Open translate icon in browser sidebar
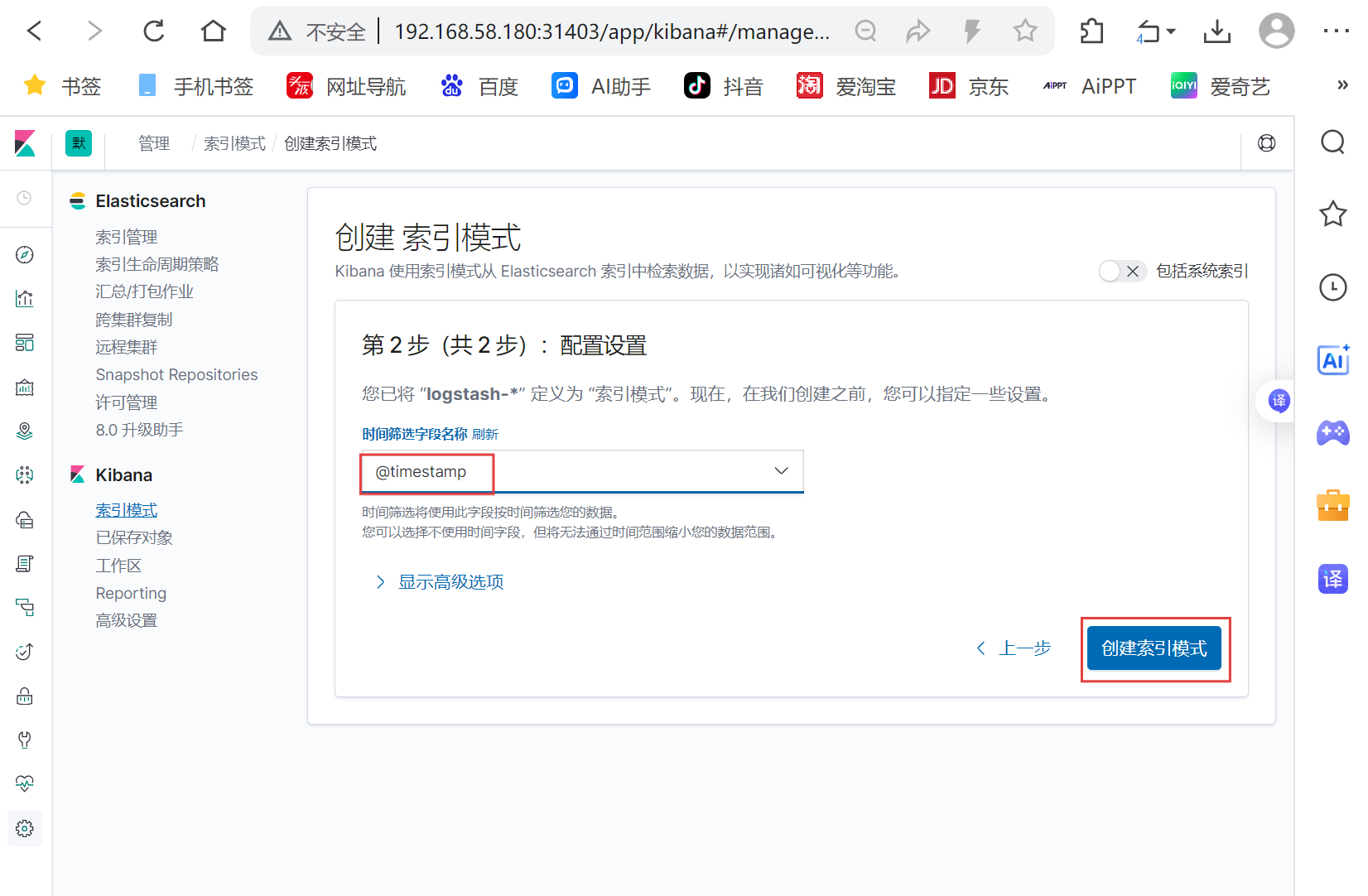The image size is (1368, 896). click(x=1333, y=578)
